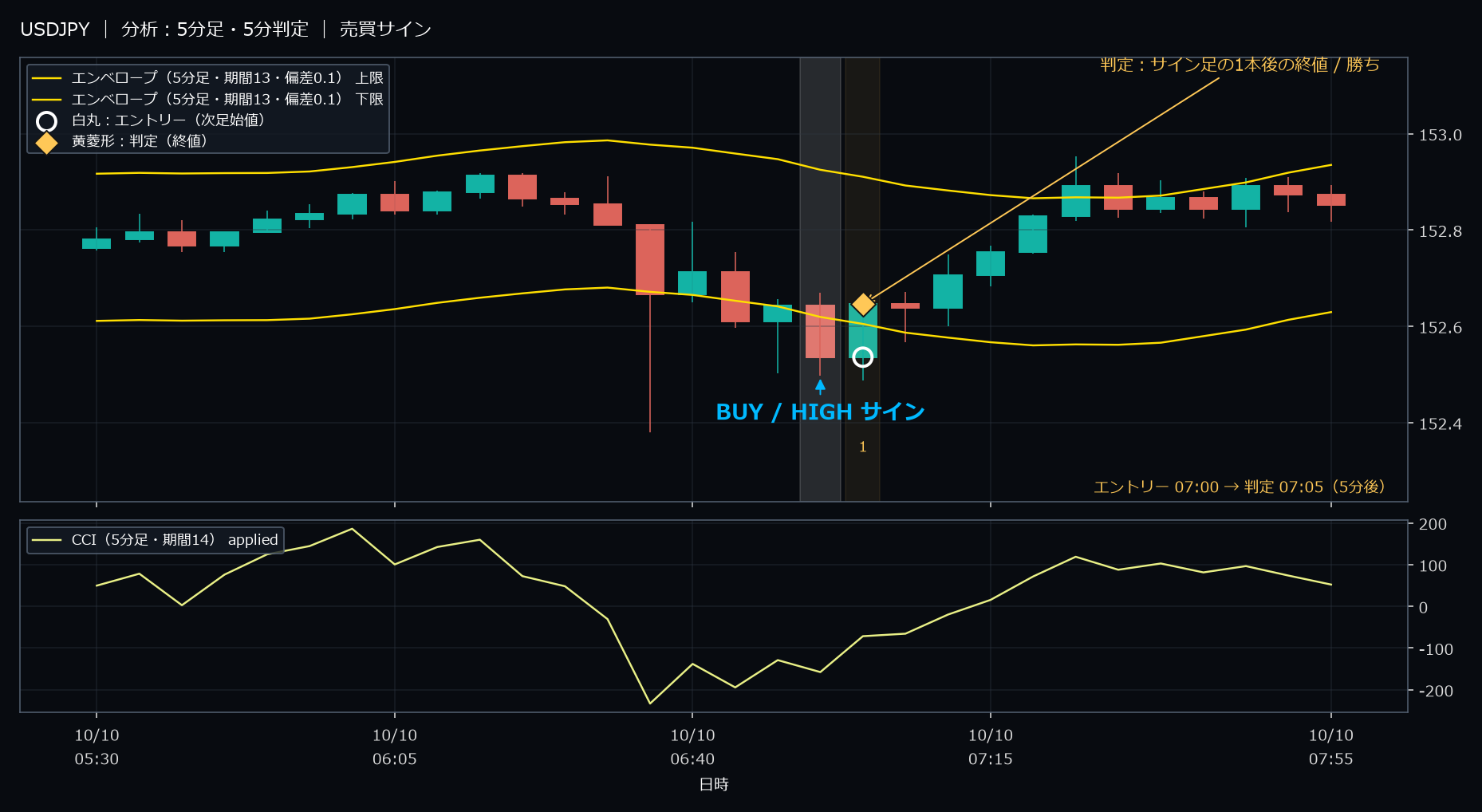Click the price axis label 153.0
The height and width of the screenshot is (812, 1482).
(x=1440, y=135)
